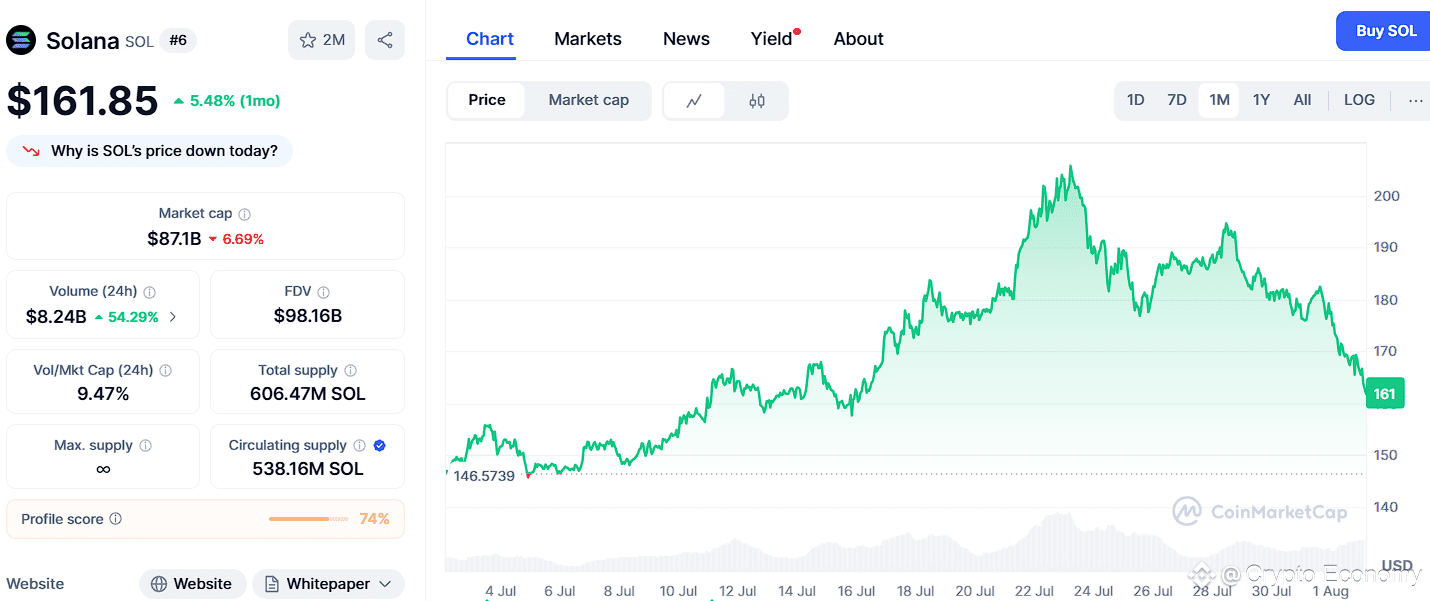Add Solana to watchlist via star button
This screenshot has height=601, width=1430.
click(321, 40)
